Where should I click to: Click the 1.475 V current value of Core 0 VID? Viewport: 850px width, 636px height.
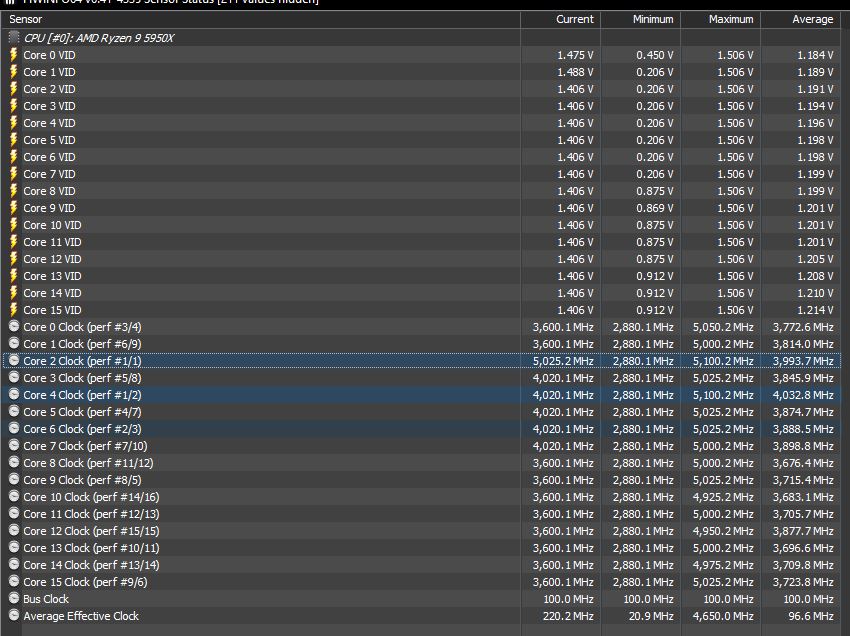(x=575, y=55)
